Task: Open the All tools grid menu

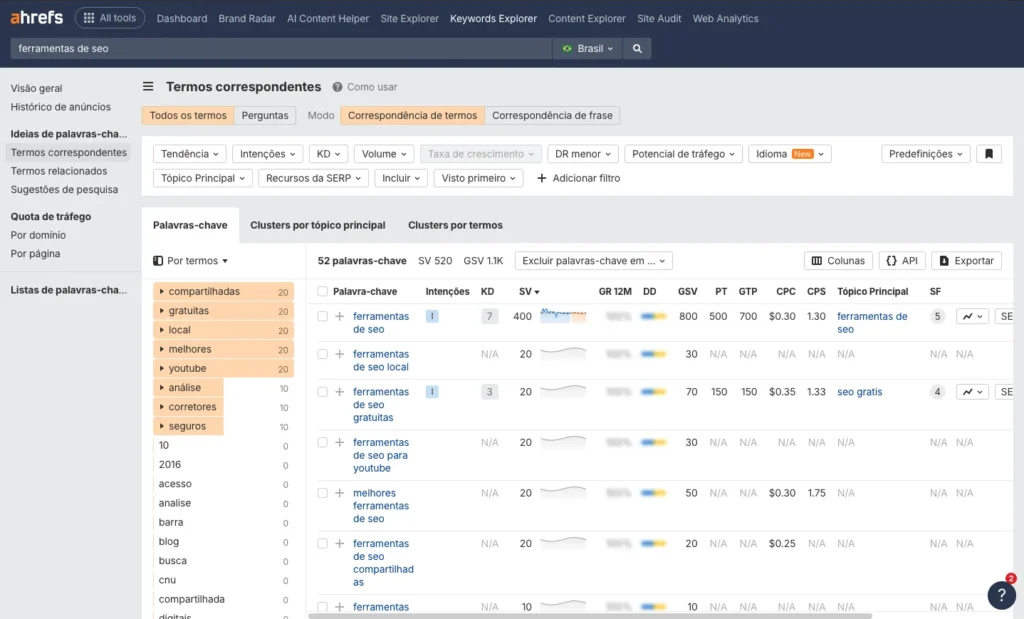Action: coord(110,18)
